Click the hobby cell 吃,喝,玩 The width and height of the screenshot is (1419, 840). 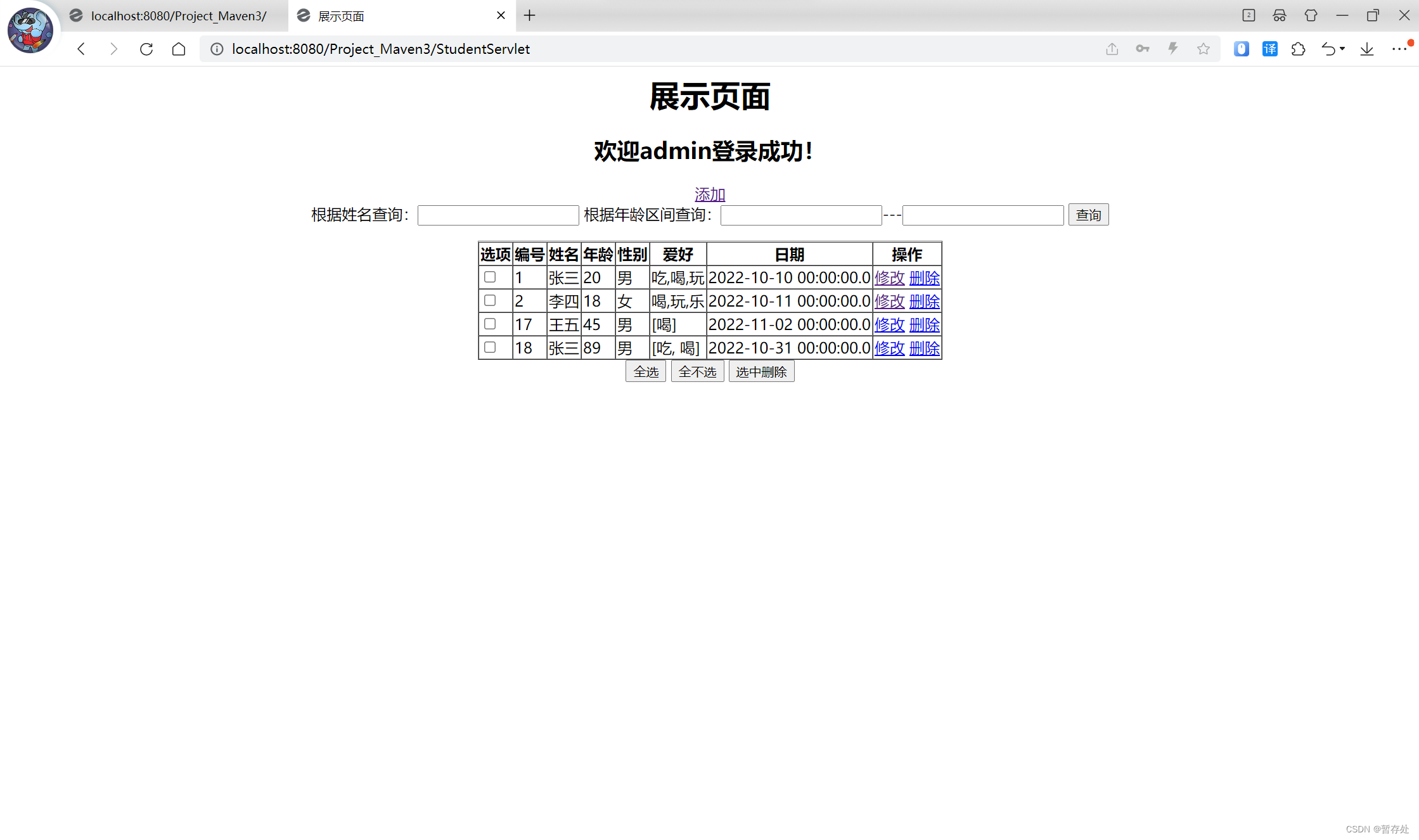(x=677, y=277)
